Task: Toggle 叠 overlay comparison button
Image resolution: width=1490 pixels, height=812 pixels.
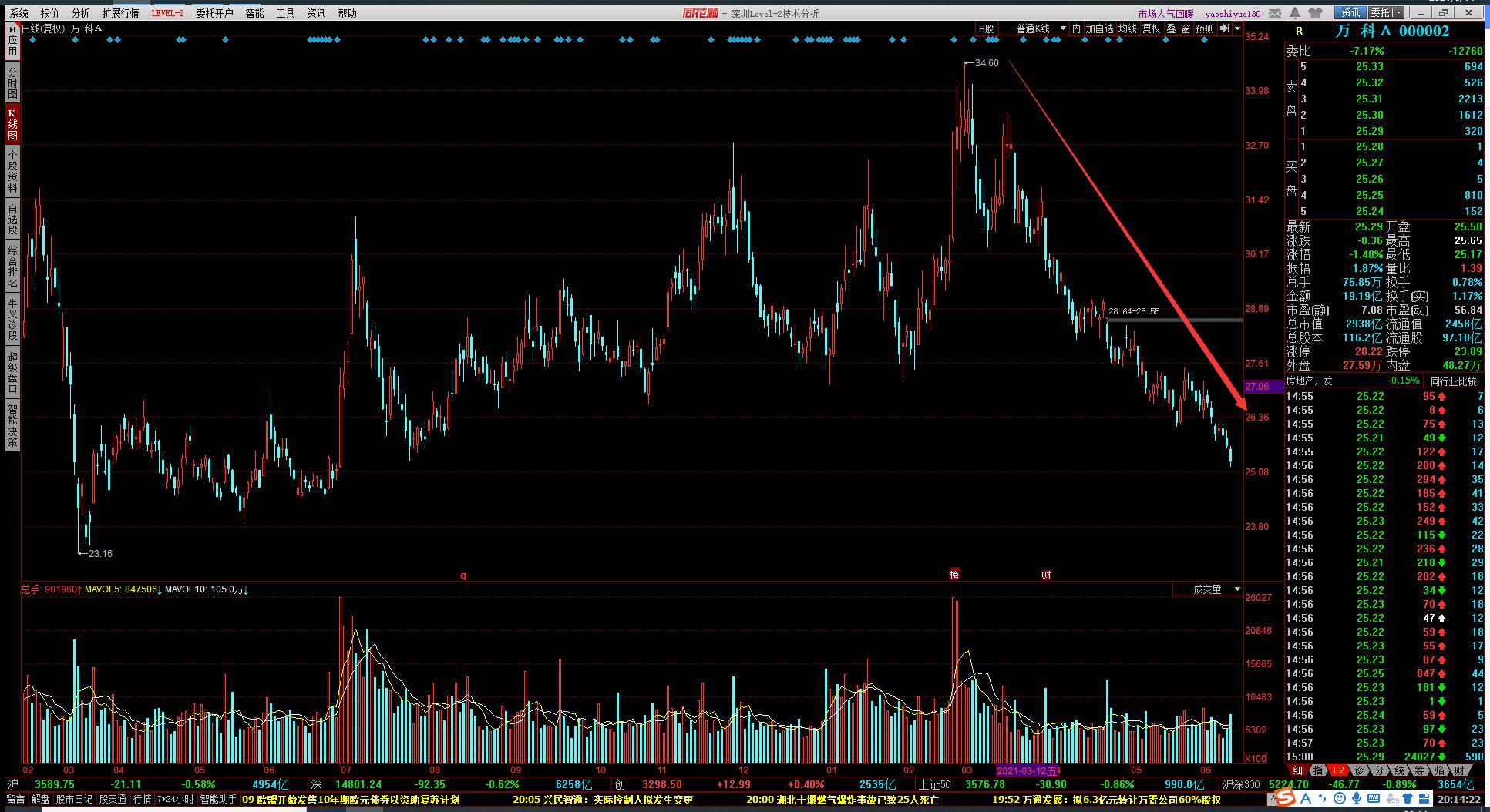Action: (1171, 29)
